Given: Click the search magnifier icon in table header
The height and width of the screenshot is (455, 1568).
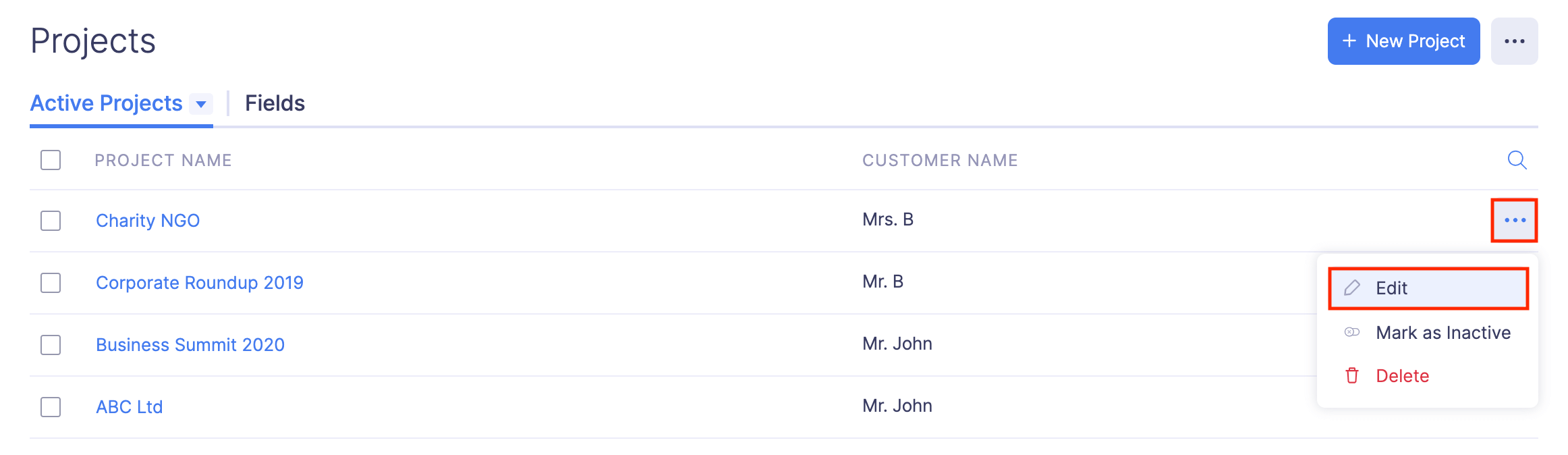Looking at the screenshot, I should [1517, 160].
